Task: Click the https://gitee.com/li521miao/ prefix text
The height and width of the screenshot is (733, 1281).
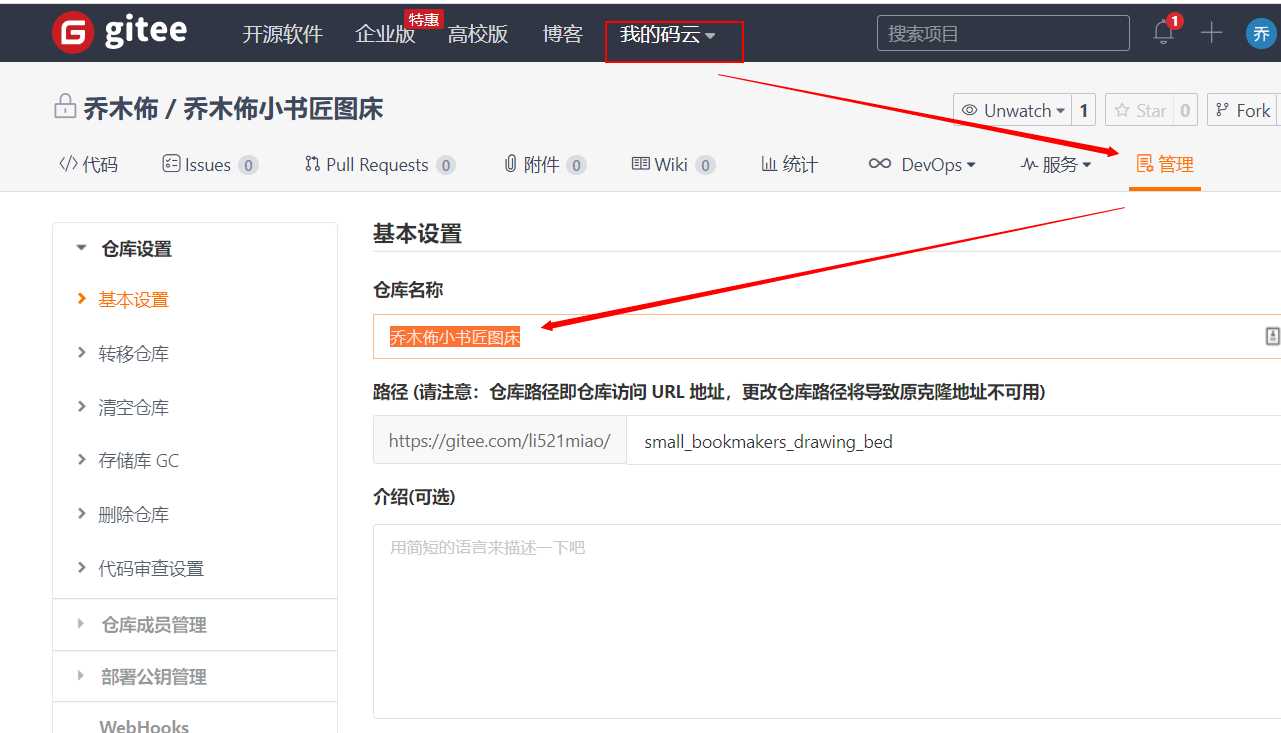Action: pyautogui.click(x=499, y=441)
